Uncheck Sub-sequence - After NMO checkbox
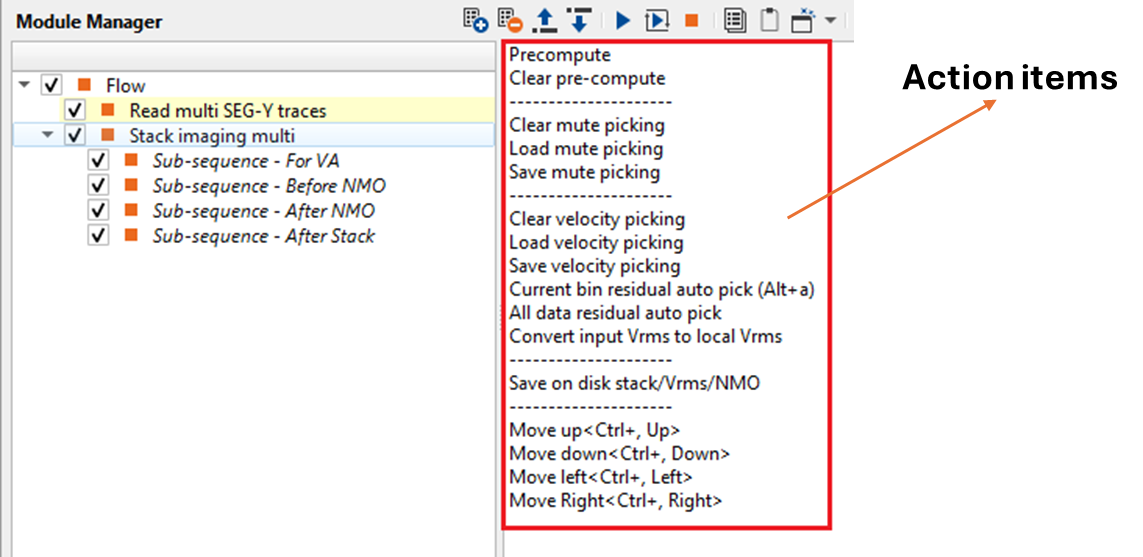The image size is (1143, 557). 98,211
